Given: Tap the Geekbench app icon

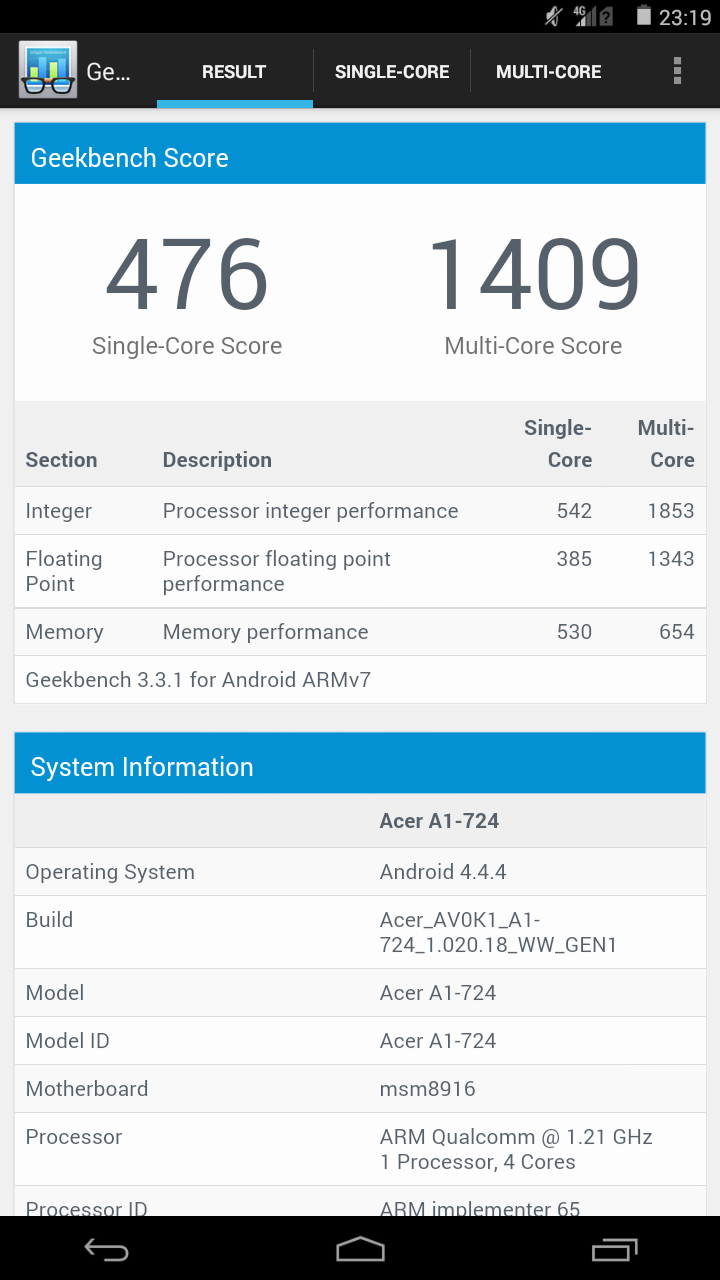Looking at the screenshot, I should (47, 71).
